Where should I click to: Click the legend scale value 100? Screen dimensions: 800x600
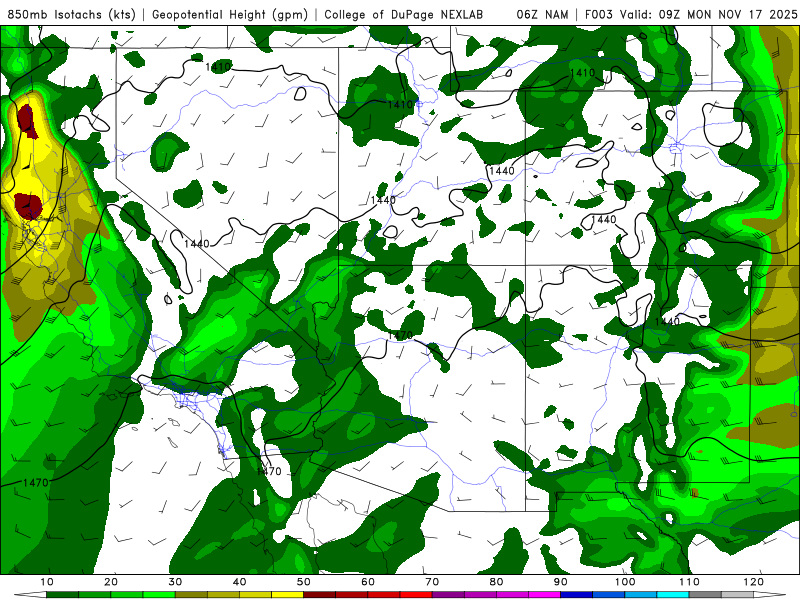(624, 582)
